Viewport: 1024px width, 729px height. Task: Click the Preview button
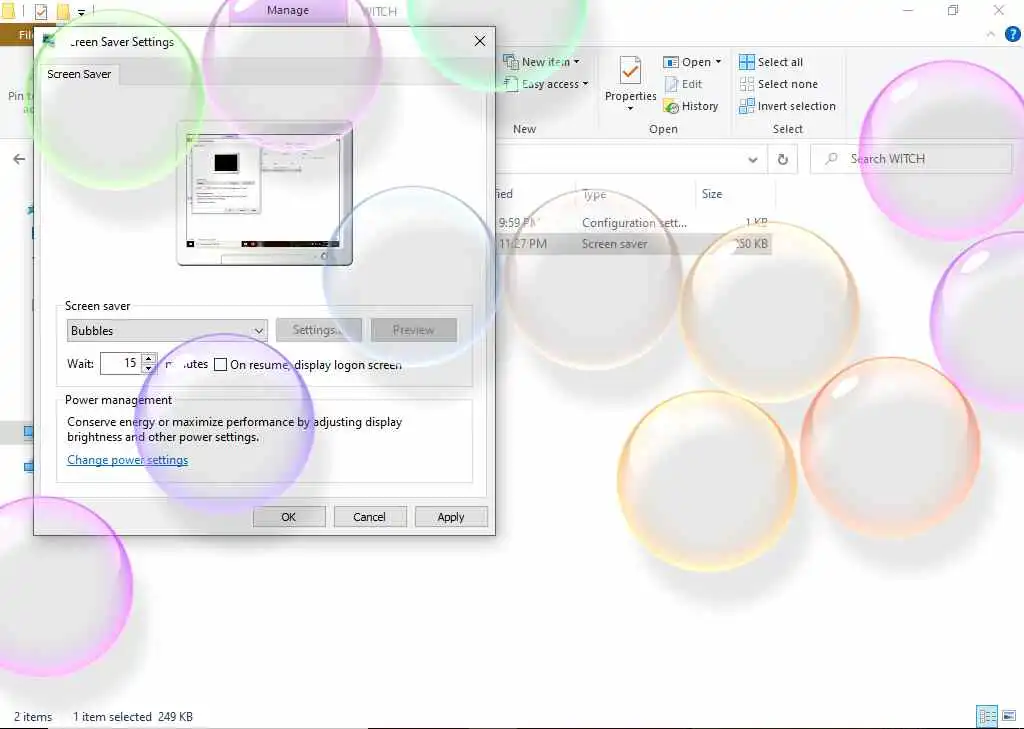(413, 331)
